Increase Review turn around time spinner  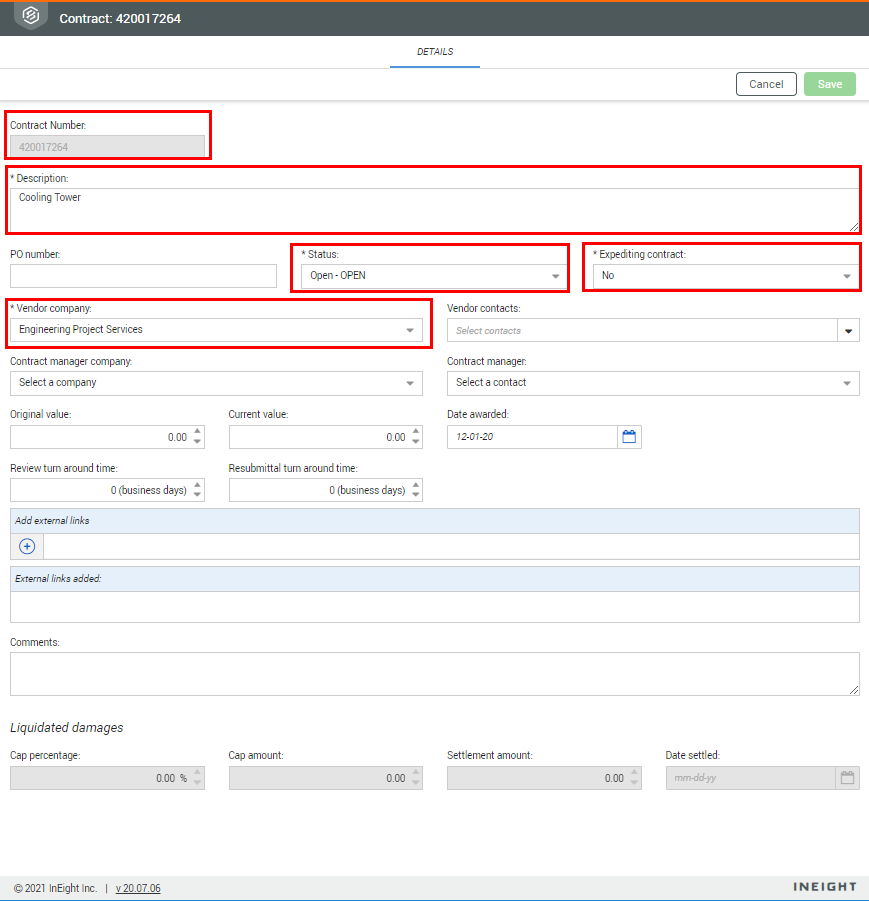(197, 485)
